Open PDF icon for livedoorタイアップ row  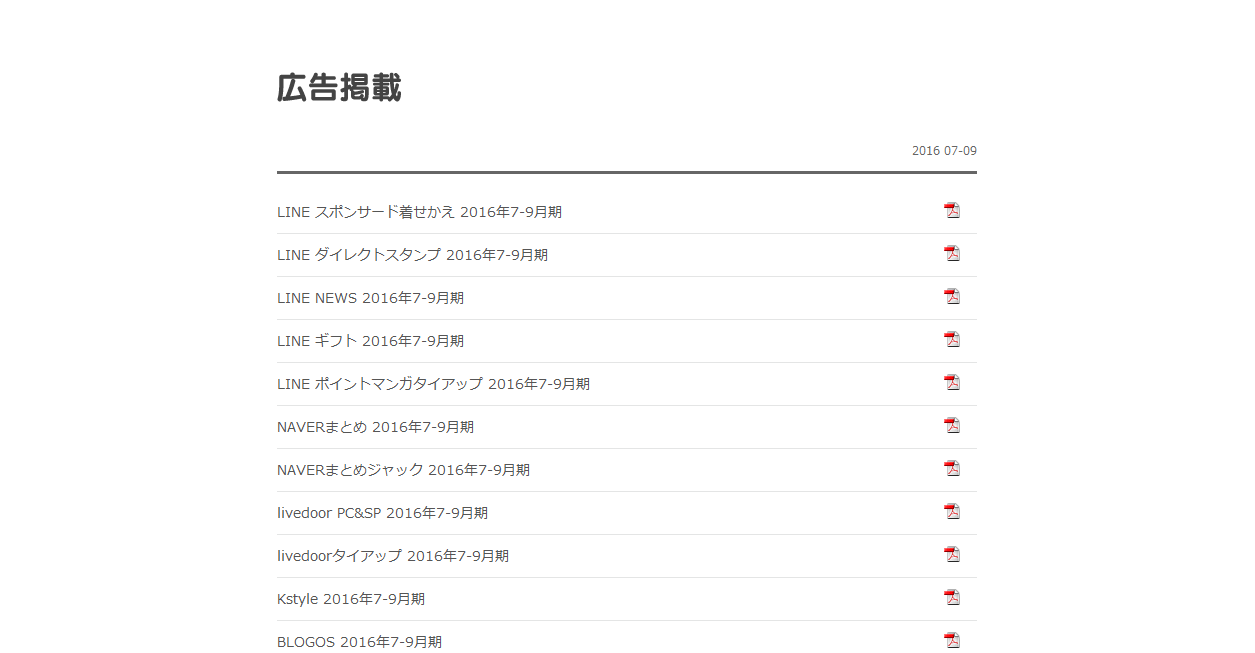952,554
